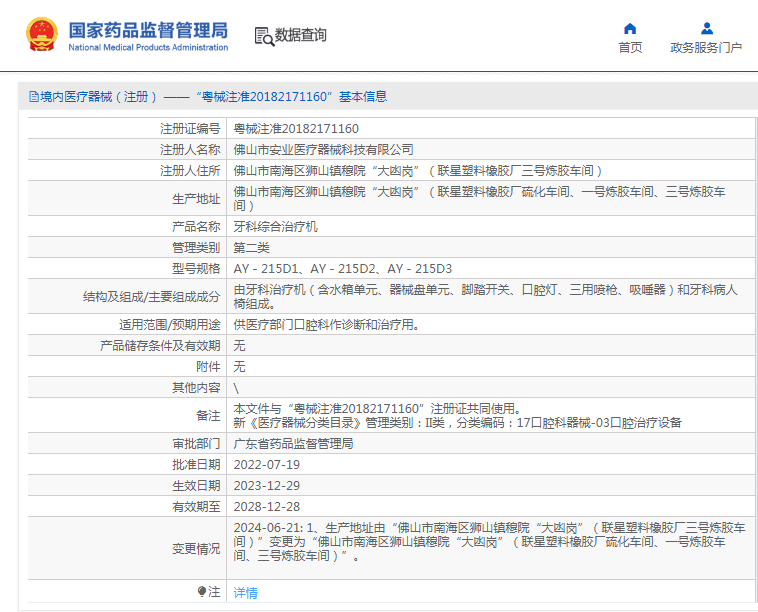Click 无 in 产品储存条件及有效期 row
Screen dimensions: 758x612
(x=239, y=345)
